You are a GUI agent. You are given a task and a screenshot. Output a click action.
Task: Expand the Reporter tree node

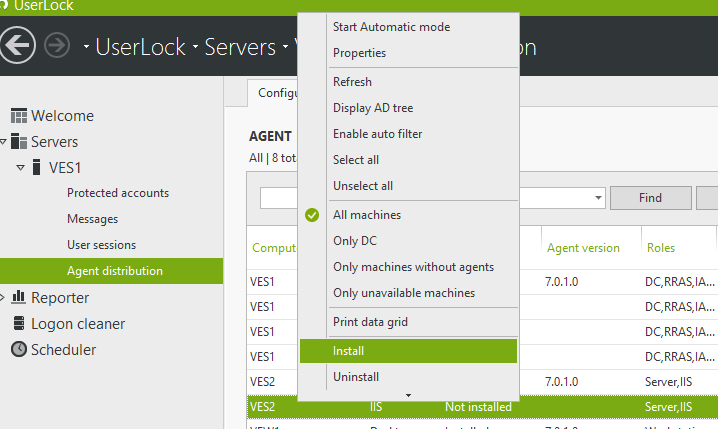tap(2, 298)
